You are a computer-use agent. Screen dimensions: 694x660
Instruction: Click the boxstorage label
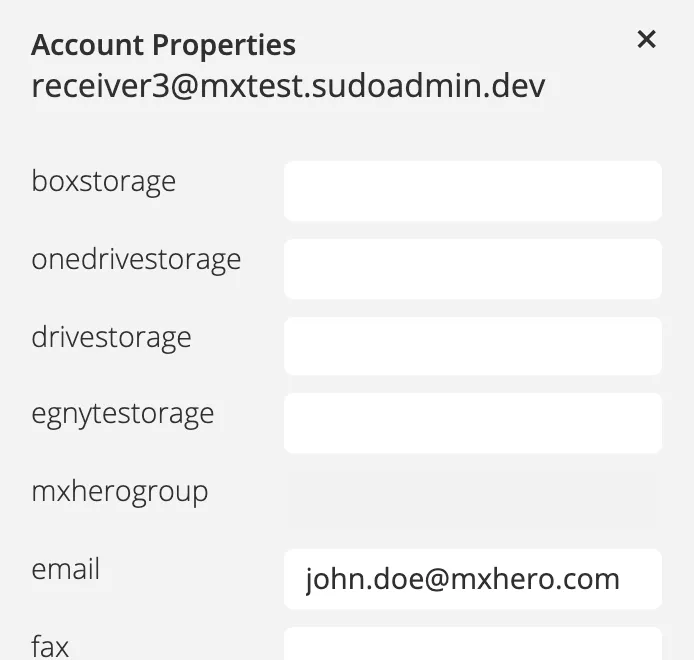[x=104, y=182]
